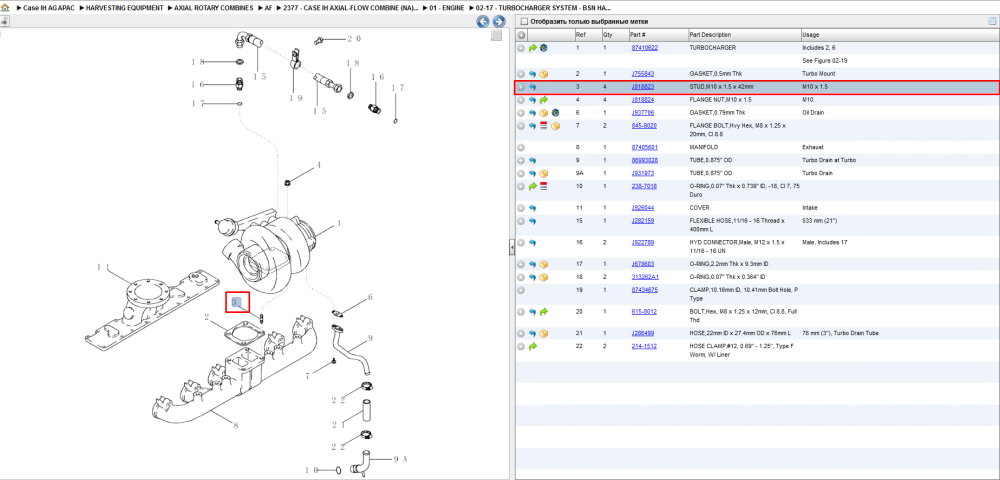Go to the home page icon

click(5, 8)
